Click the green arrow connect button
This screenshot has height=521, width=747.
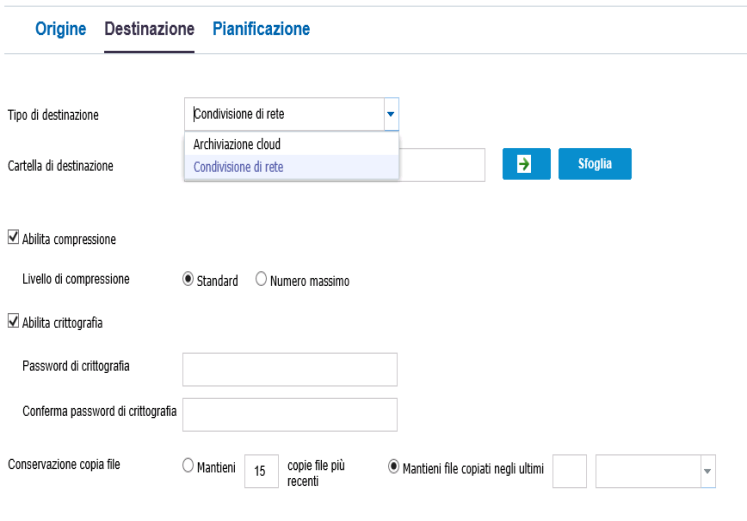(x=526, y=164)
